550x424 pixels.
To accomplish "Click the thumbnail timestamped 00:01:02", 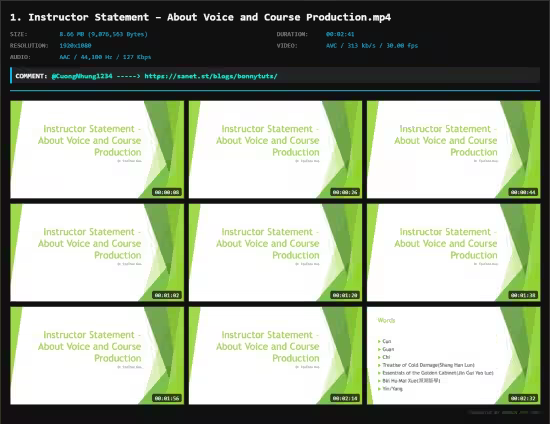I will (97, 253).
